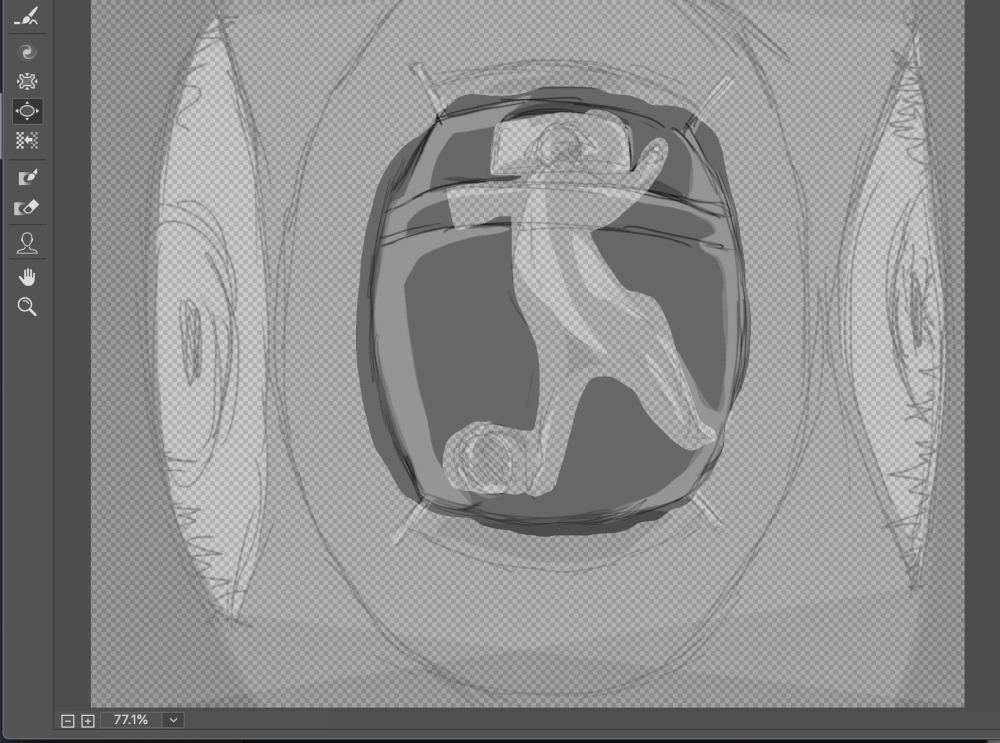Open the zoom percentage dropdown arrow

tap(174, 720)
